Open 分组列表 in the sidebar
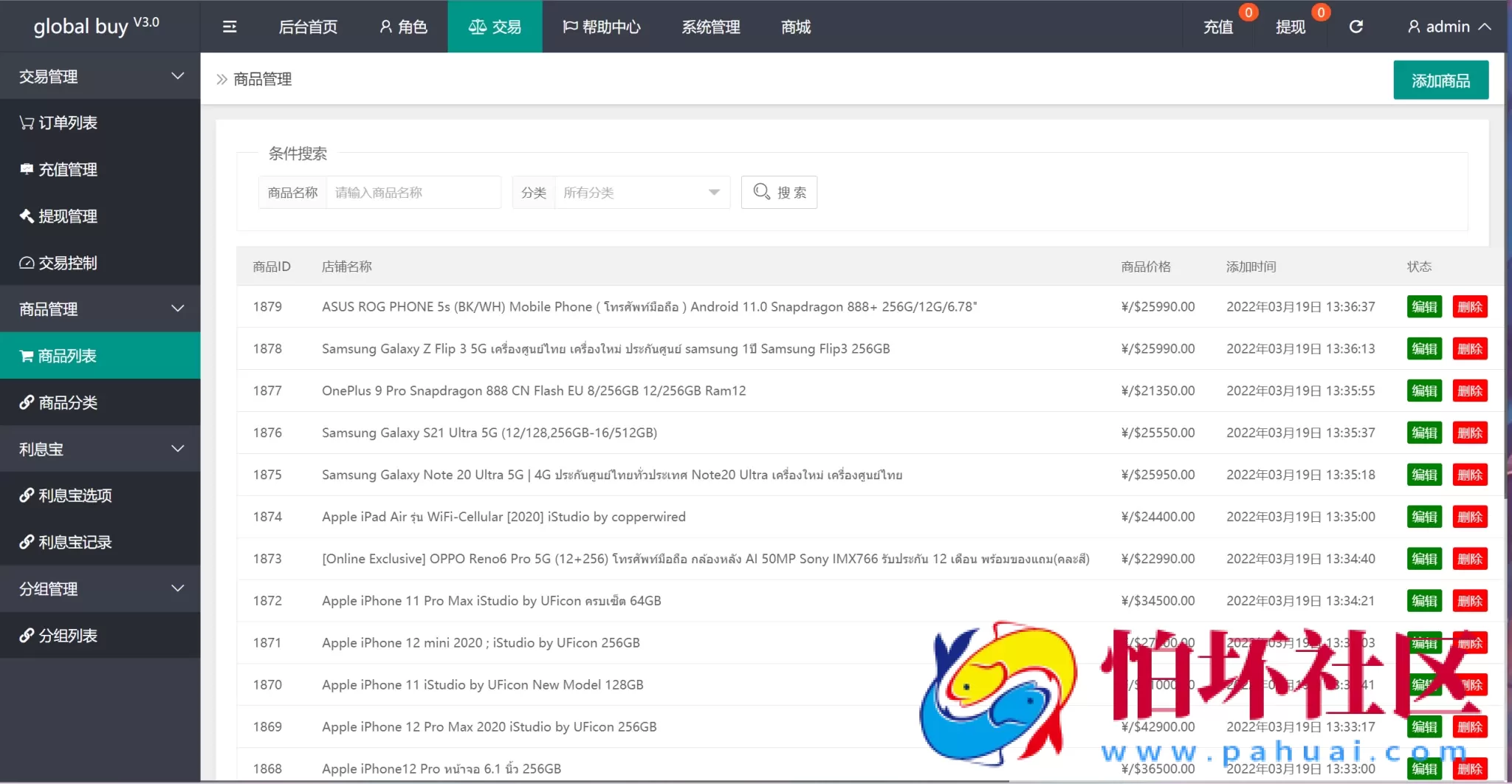 59,636
